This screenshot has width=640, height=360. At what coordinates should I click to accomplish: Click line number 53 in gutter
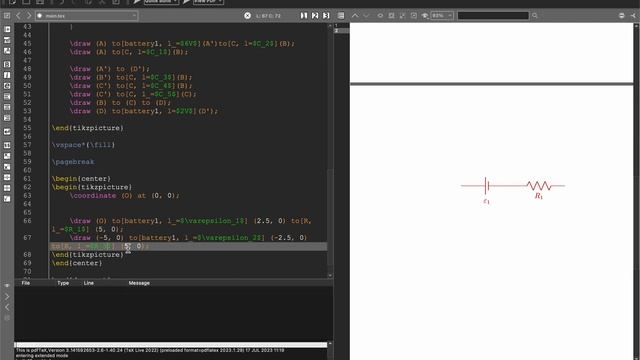tap(27, 111)
